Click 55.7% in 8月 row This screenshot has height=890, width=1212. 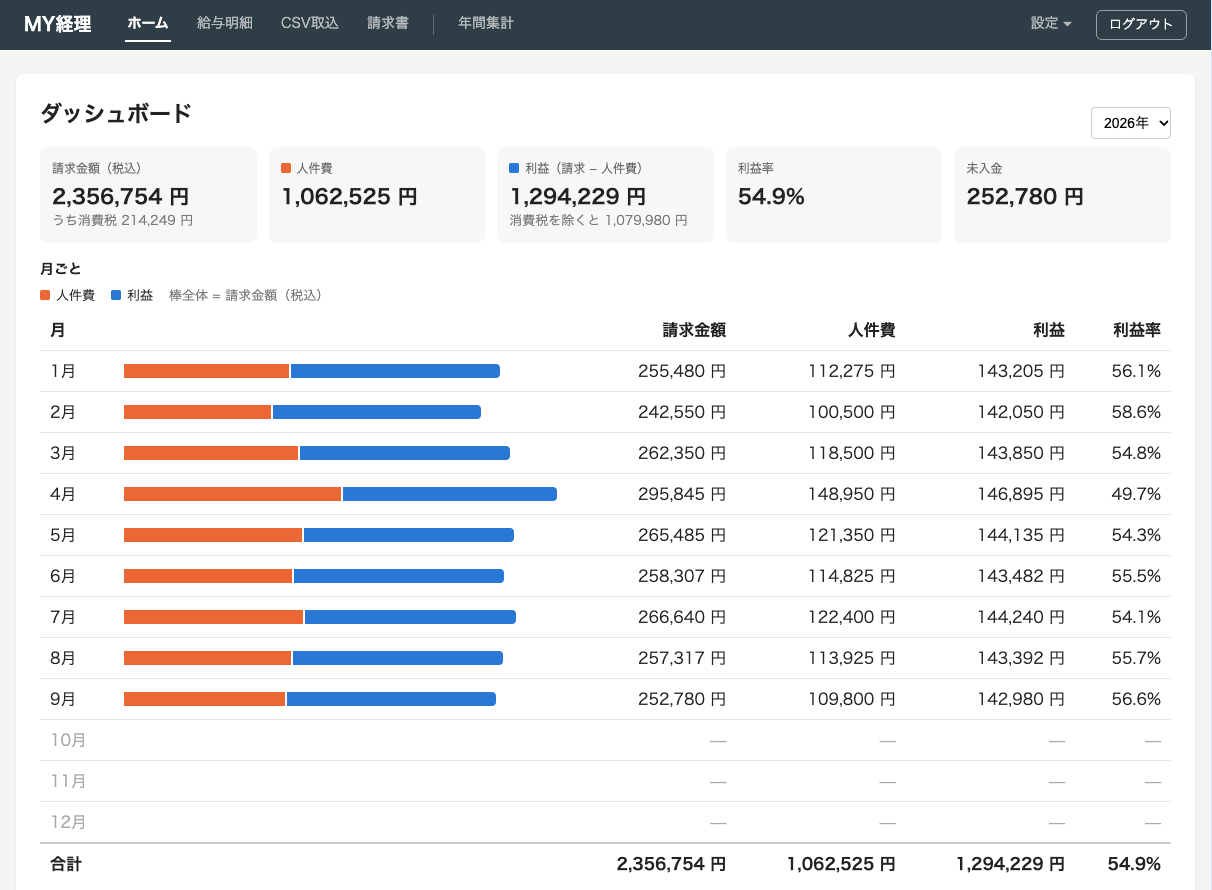point(1136,658)
